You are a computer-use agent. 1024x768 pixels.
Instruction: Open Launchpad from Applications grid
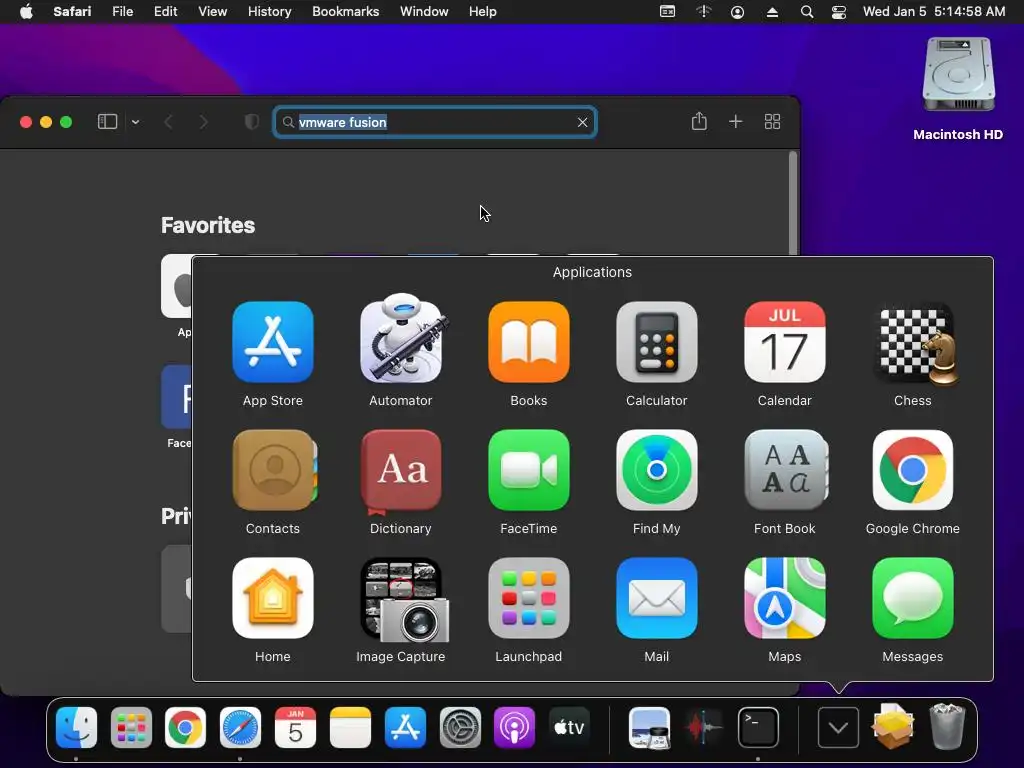[x=528, y=598]
